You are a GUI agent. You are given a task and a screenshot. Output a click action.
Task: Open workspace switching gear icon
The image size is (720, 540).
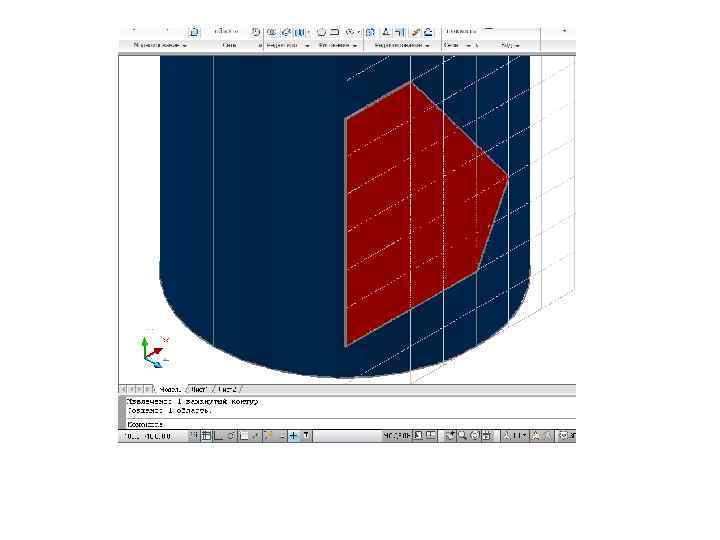(563, 436)
